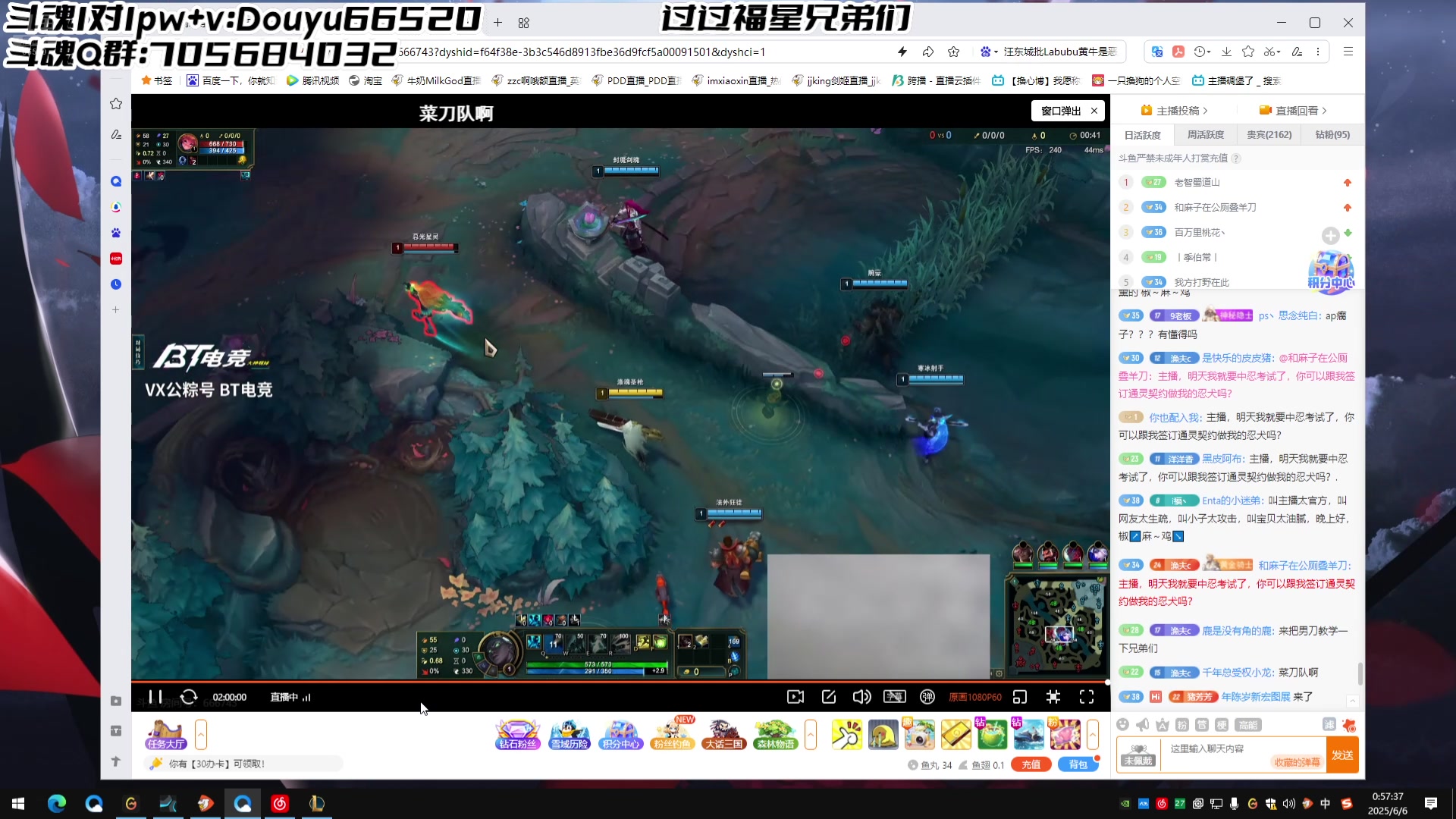This screenshot has width=1456, height=819.
Task: Open the 钻石粉丝 activity icon
Action: click(517, 734)
